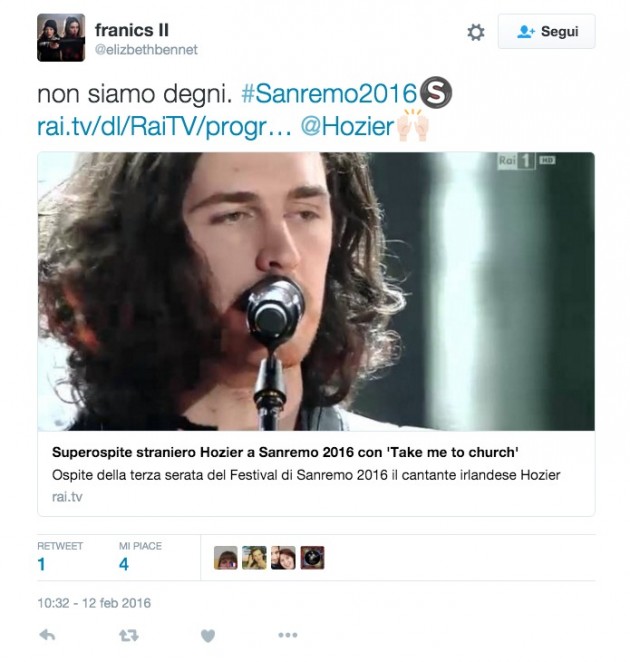Viewport: 630px width, 662px height.
Task: Open the 'Superospite straniero Hozier' card headline
Action: [285, 452]
